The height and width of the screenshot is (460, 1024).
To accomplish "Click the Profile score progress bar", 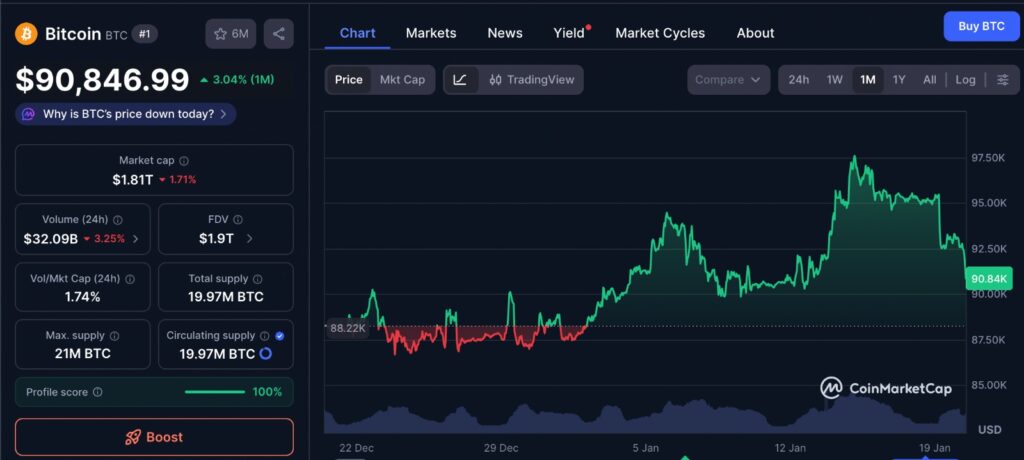I will 215,392.
